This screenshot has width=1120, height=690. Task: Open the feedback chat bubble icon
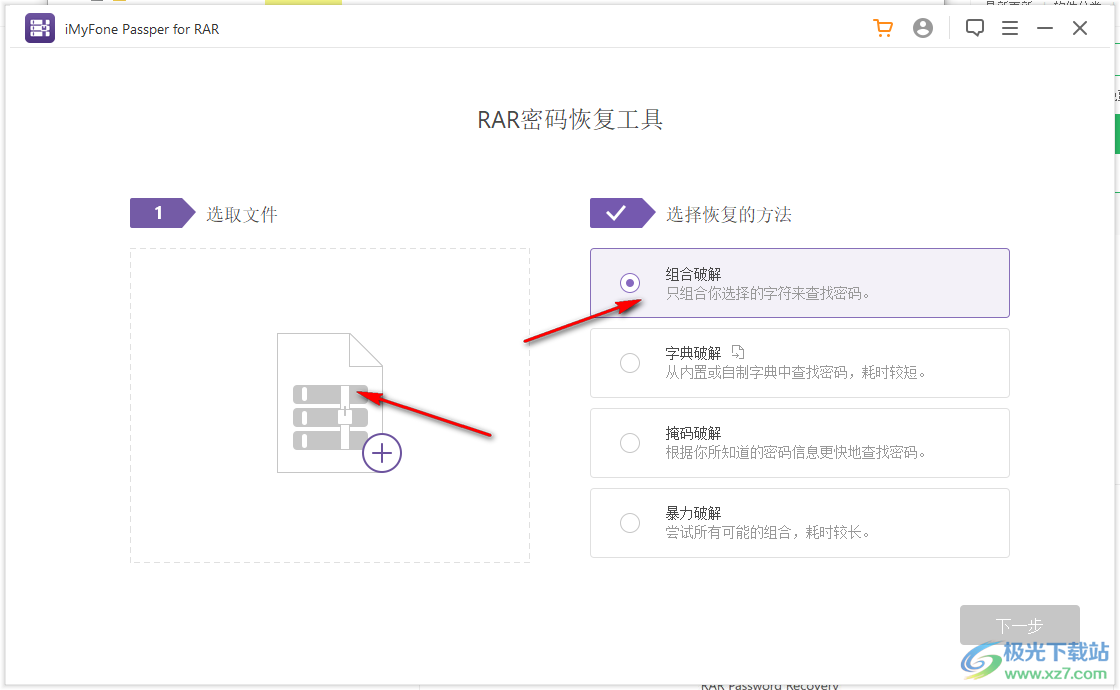(x=974, y=28)
